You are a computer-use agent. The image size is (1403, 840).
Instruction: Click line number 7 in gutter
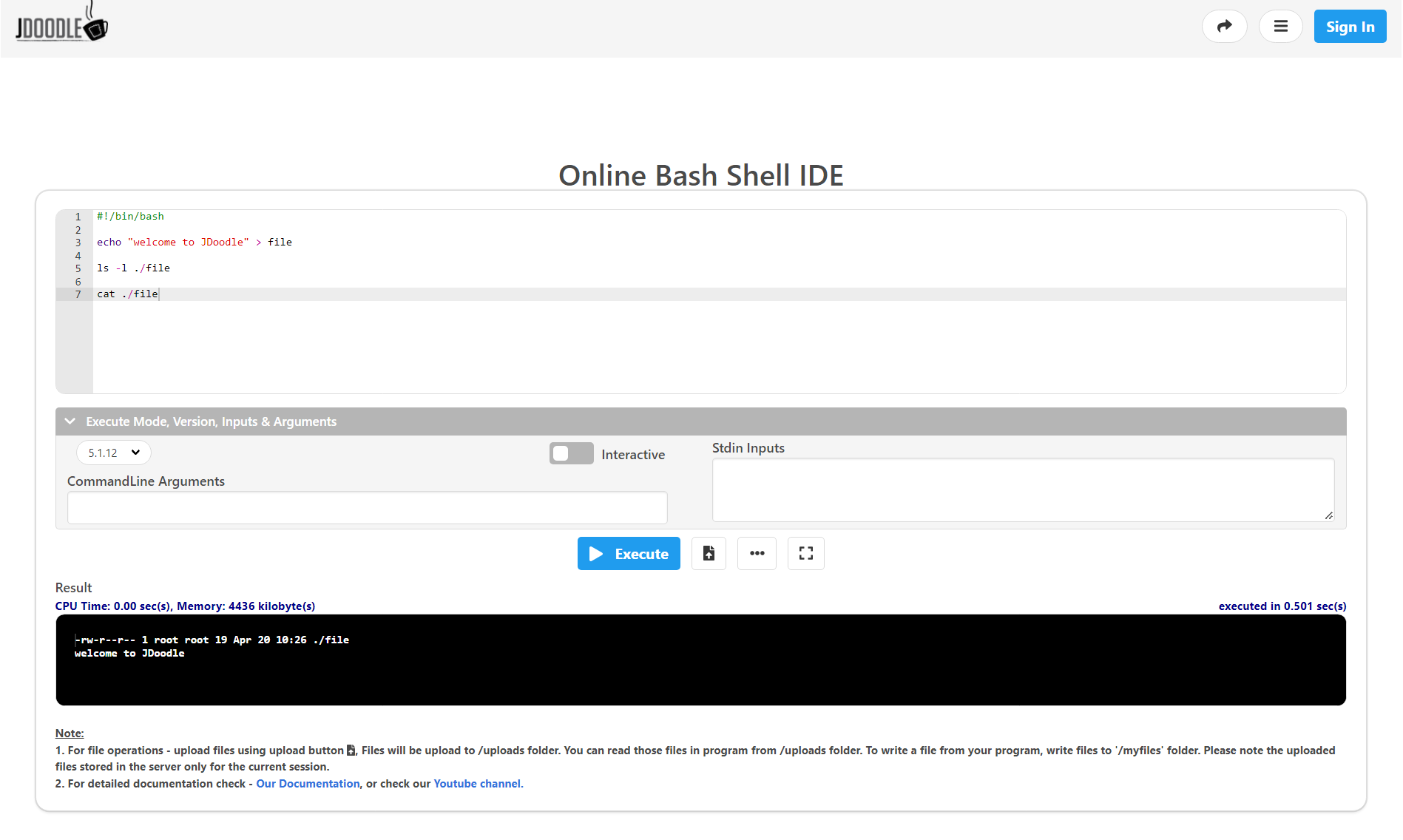(78, 294)
